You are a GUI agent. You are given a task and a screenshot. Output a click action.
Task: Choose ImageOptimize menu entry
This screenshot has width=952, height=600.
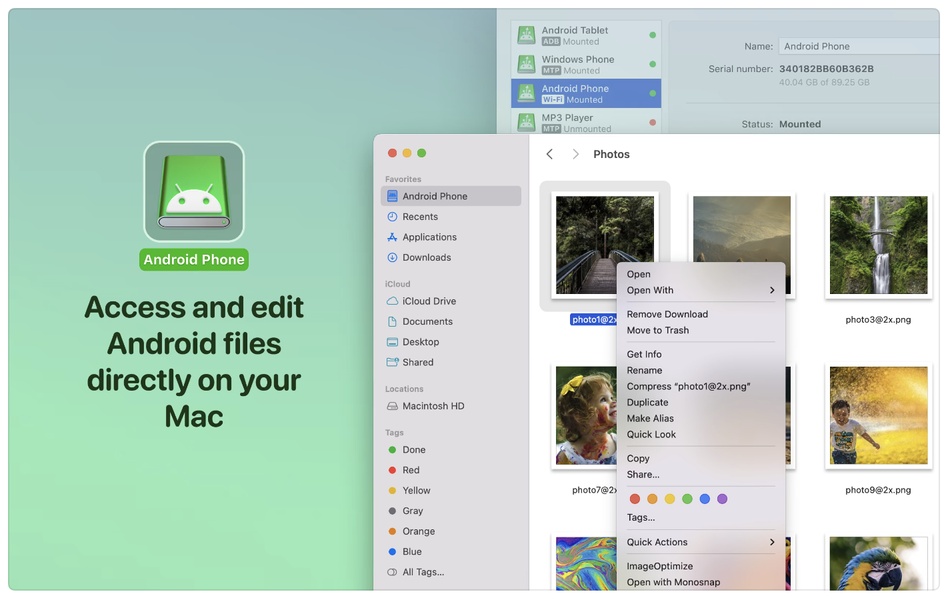701,566
